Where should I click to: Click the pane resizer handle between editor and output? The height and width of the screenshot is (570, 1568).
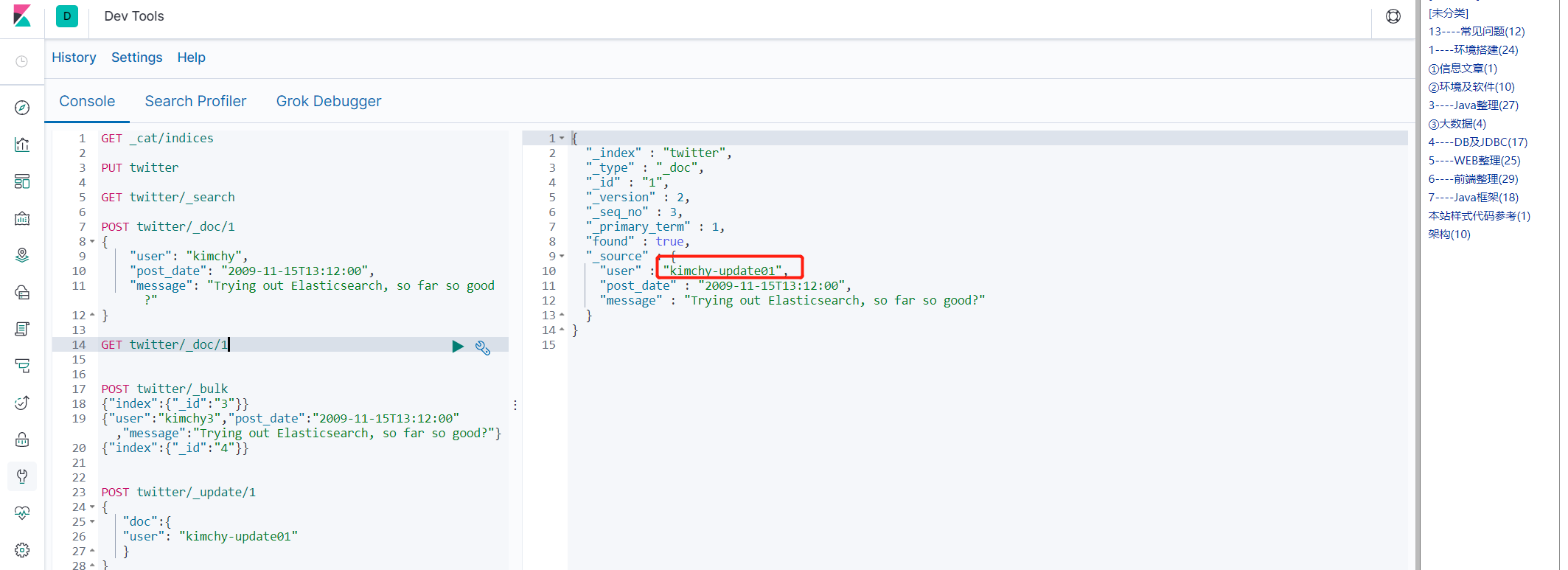tap(515, 405)
